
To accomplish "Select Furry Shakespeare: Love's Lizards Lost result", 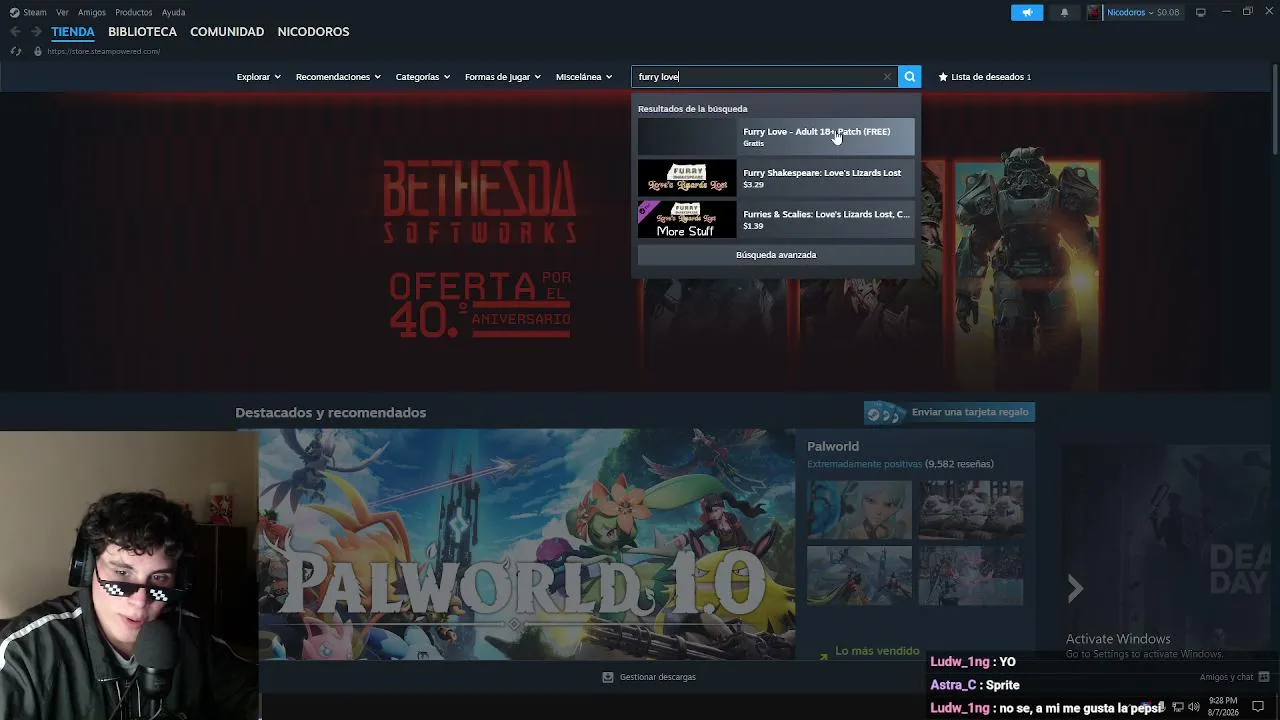I will click(776, 178).
